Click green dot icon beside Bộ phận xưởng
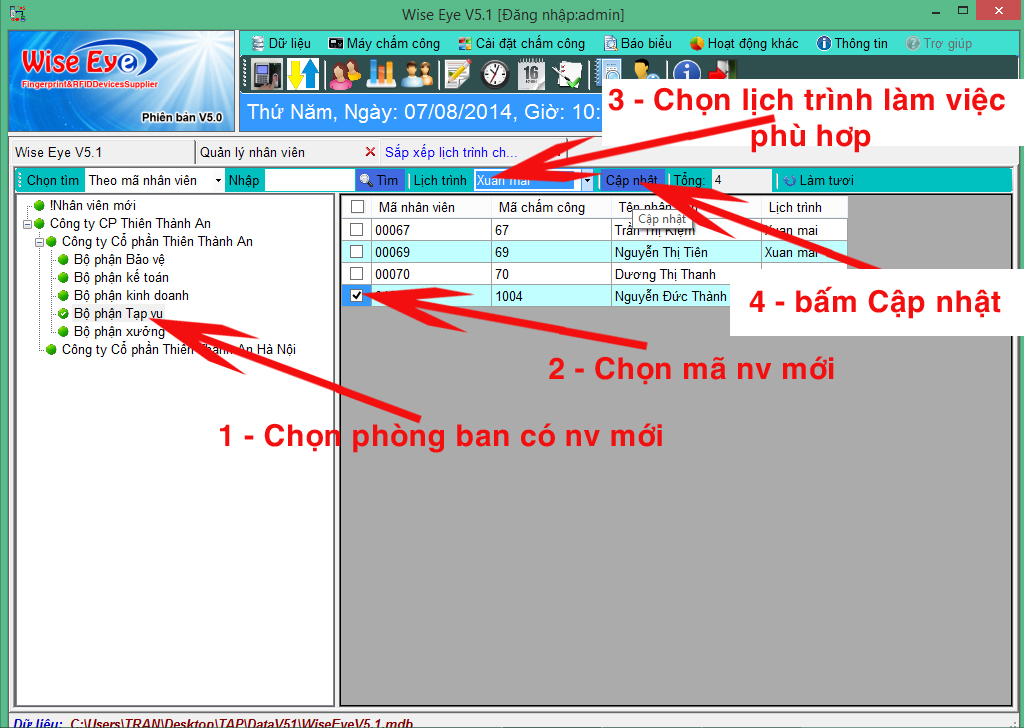The width and height of the screenshot is (1024, 728). [63, 332]
